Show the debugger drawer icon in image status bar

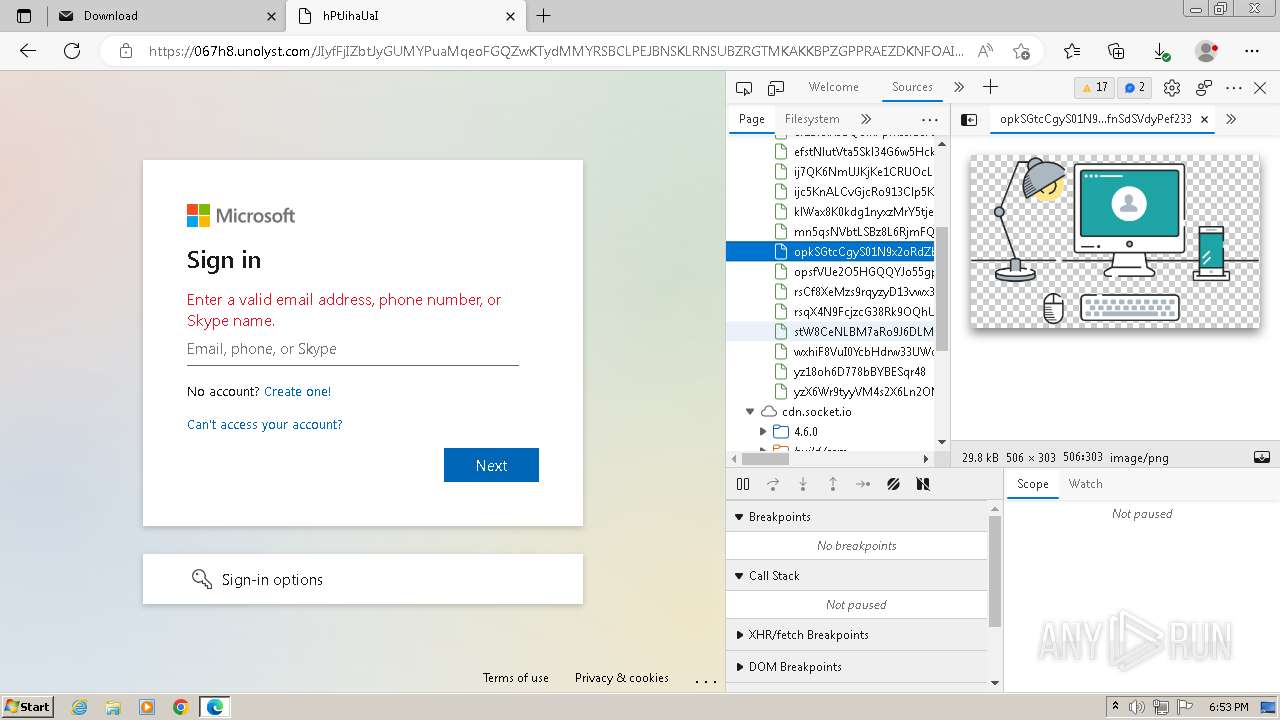tap(1262, 457)
